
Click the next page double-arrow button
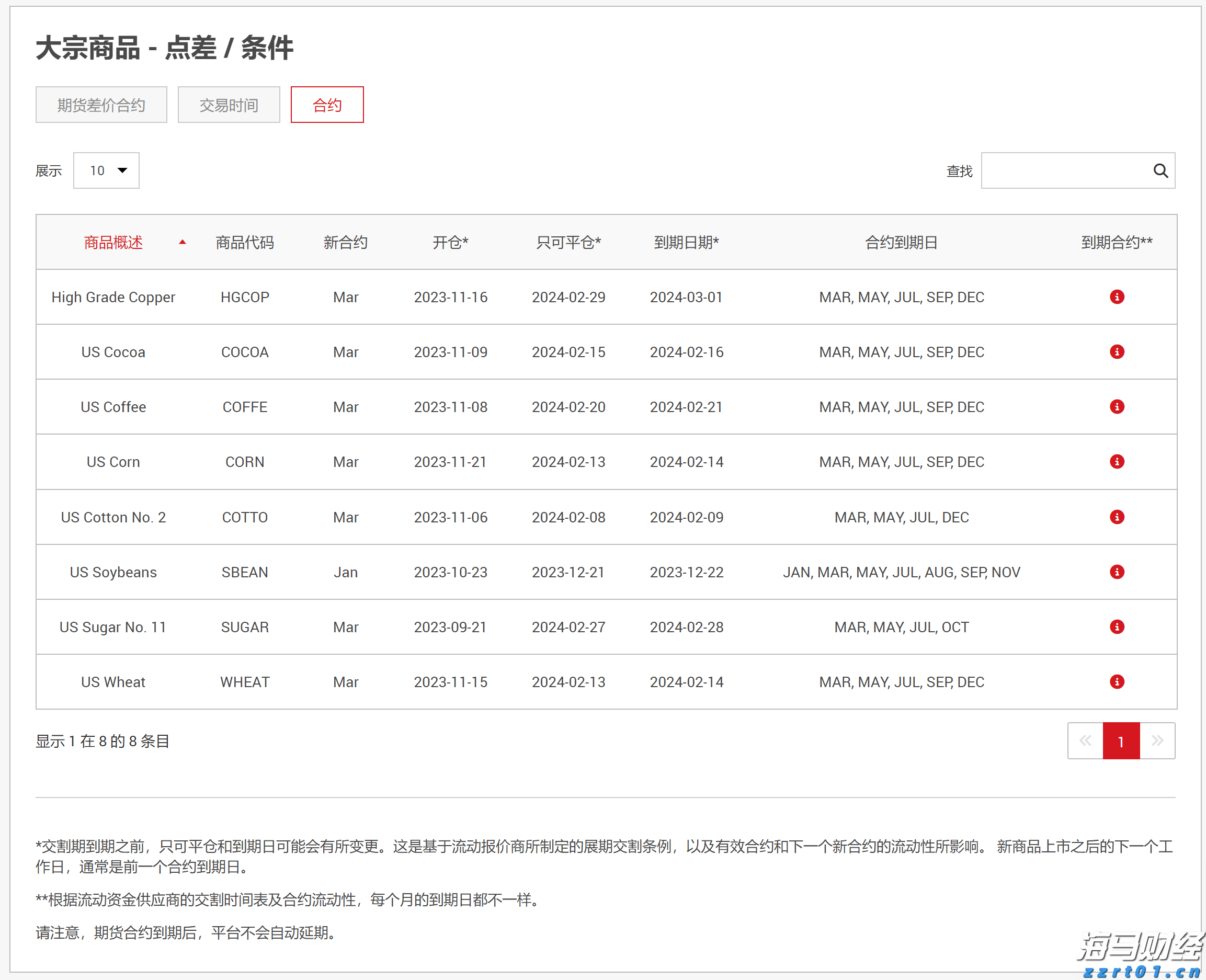tap(1158, 740)
